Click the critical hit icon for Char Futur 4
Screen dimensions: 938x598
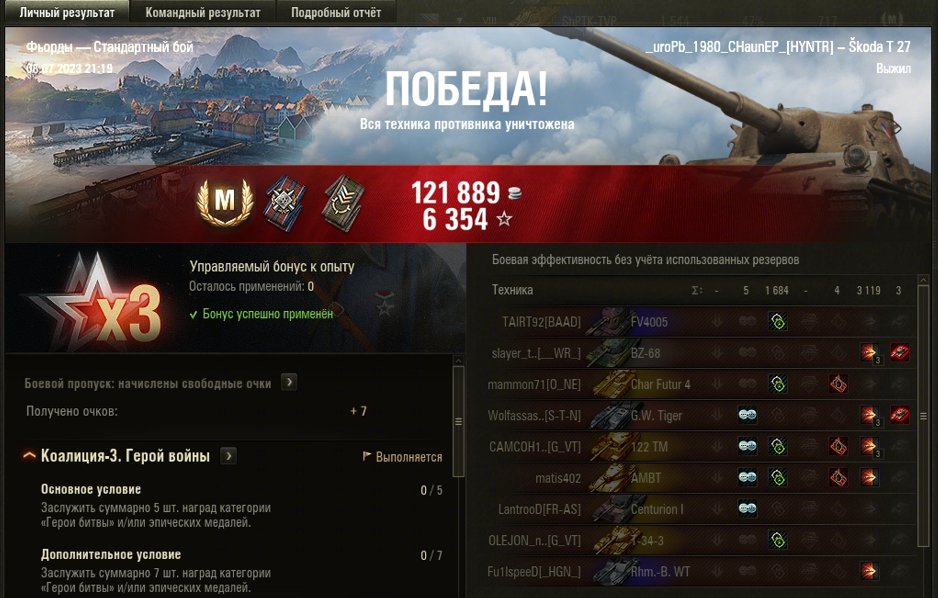pos(838,384)
